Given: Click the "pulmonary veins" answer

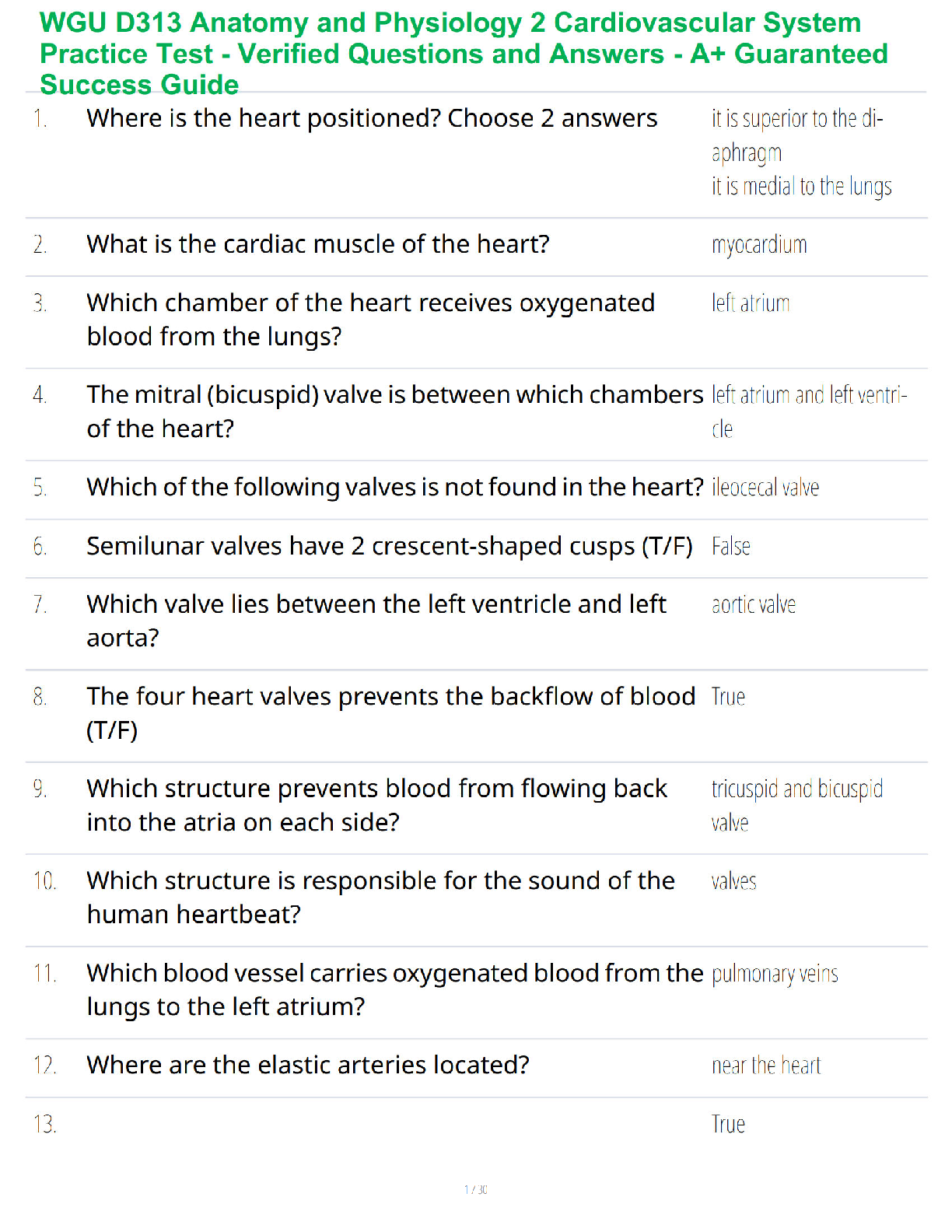Looking at the screenshot, I should point(775,975).
